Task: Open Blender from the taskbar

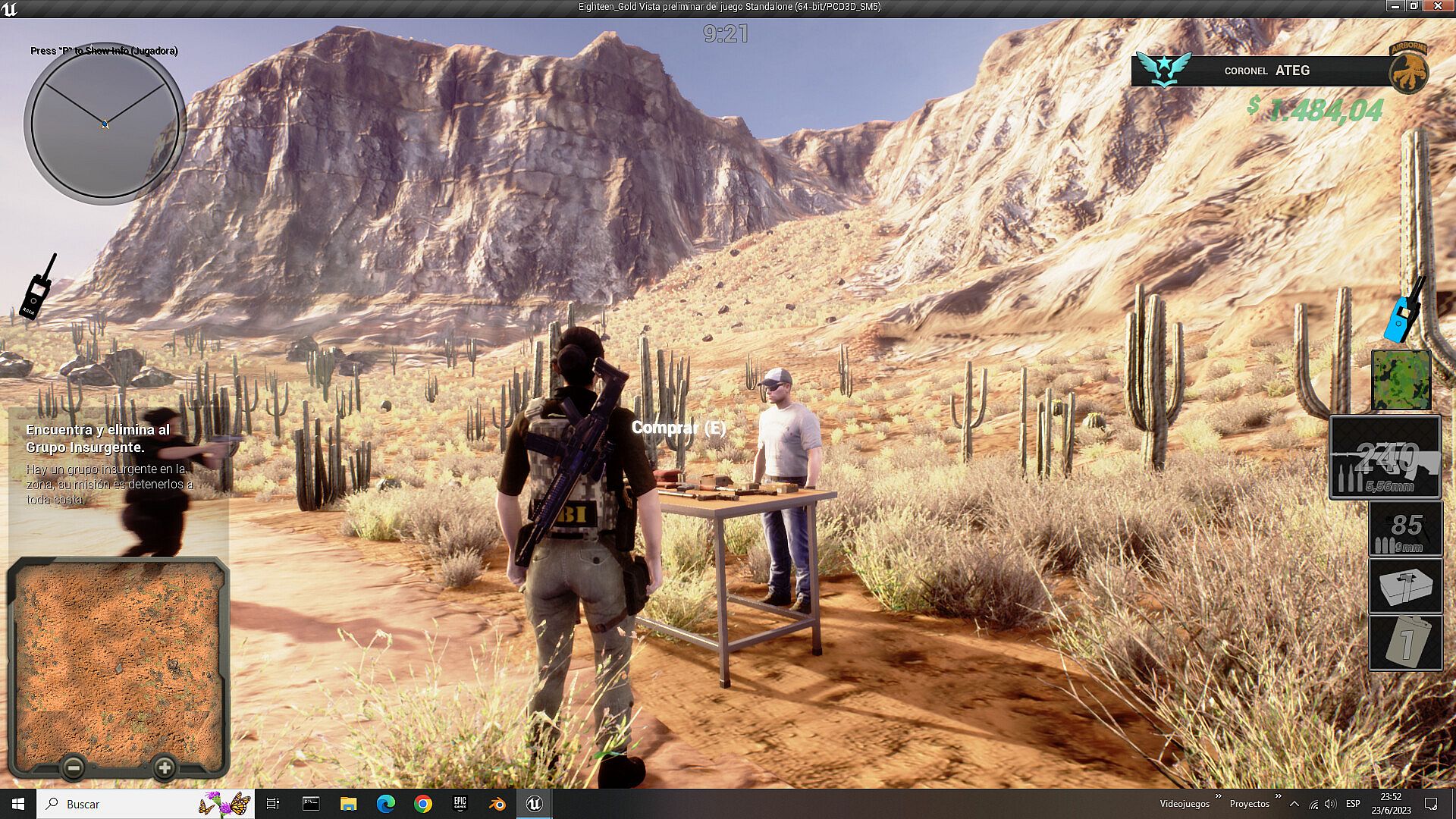Action: point(497,804)
